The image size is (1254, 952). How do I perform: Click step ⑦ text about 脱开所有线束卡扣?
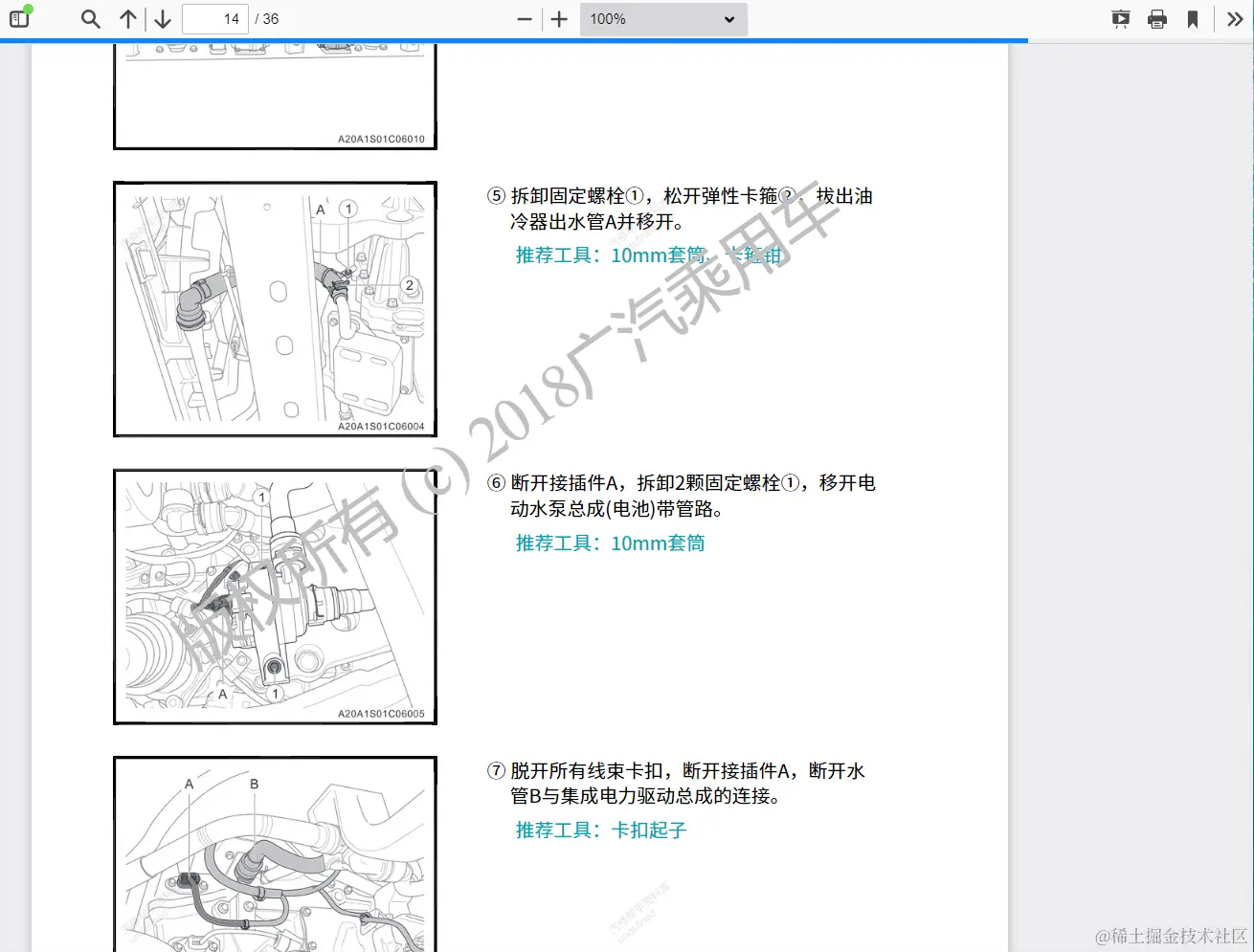pyautogui.click(x=677, y=783)
